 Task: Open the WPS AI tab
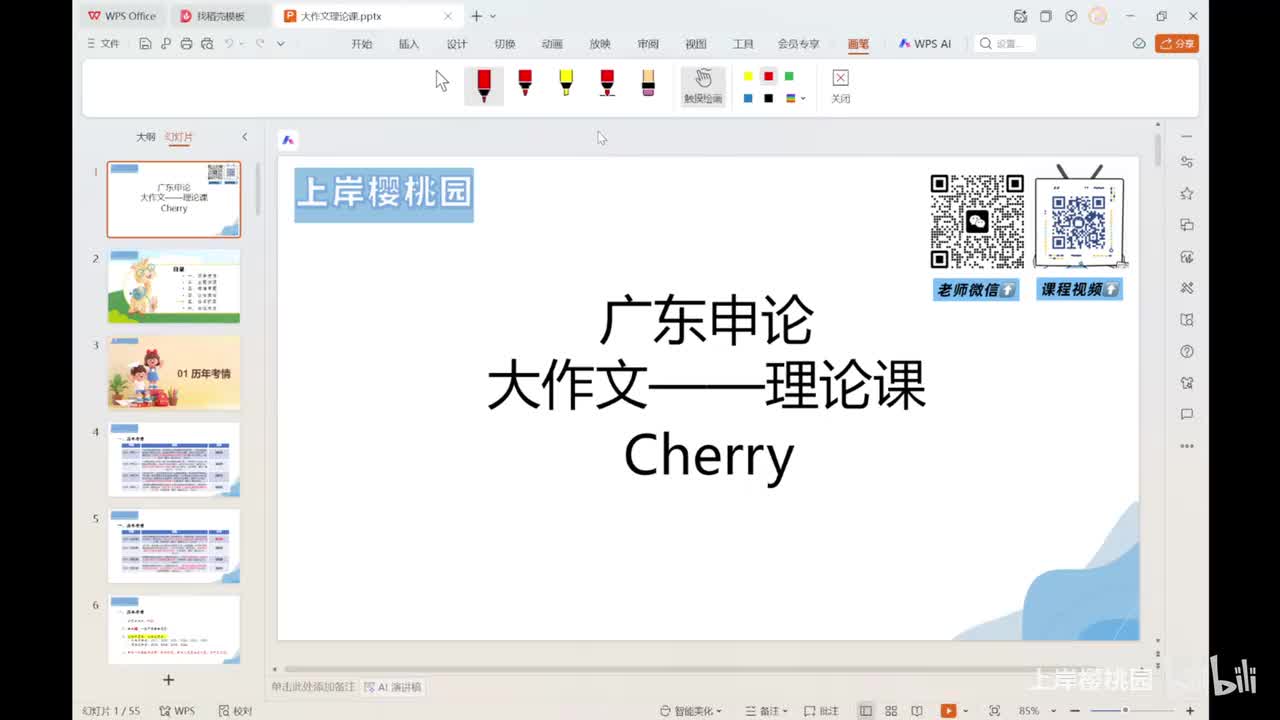(x=925, y=44)
